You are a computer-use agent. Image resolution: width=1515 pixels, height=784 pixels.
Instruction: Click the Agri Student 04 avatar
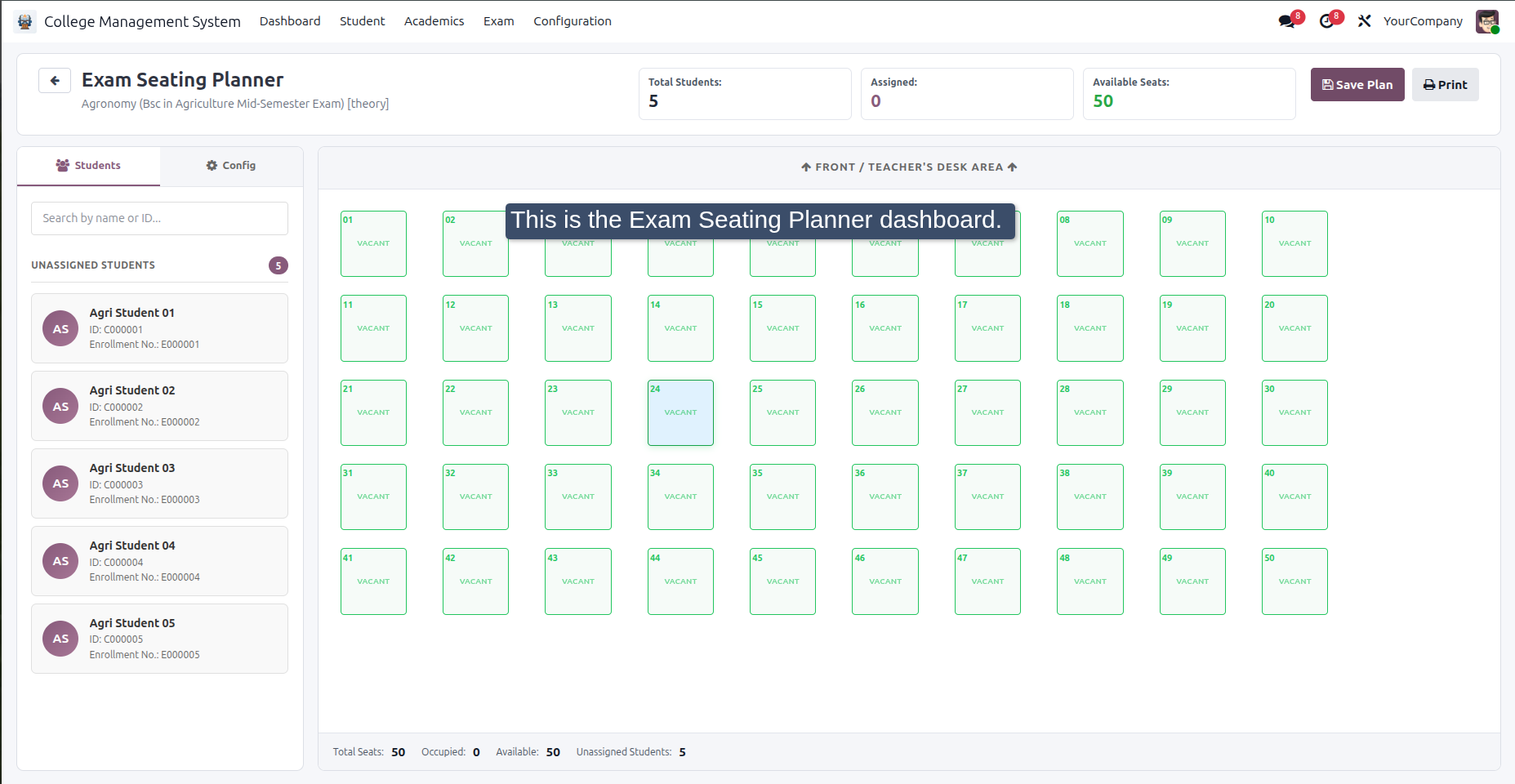coord(60,561)
